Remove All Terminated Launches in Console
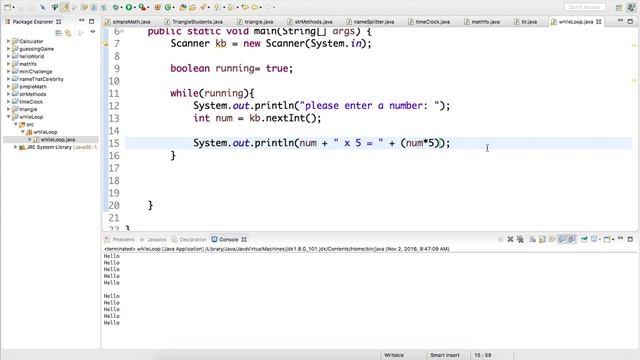Viewport: 640px width, 360px height. [520, 239]
